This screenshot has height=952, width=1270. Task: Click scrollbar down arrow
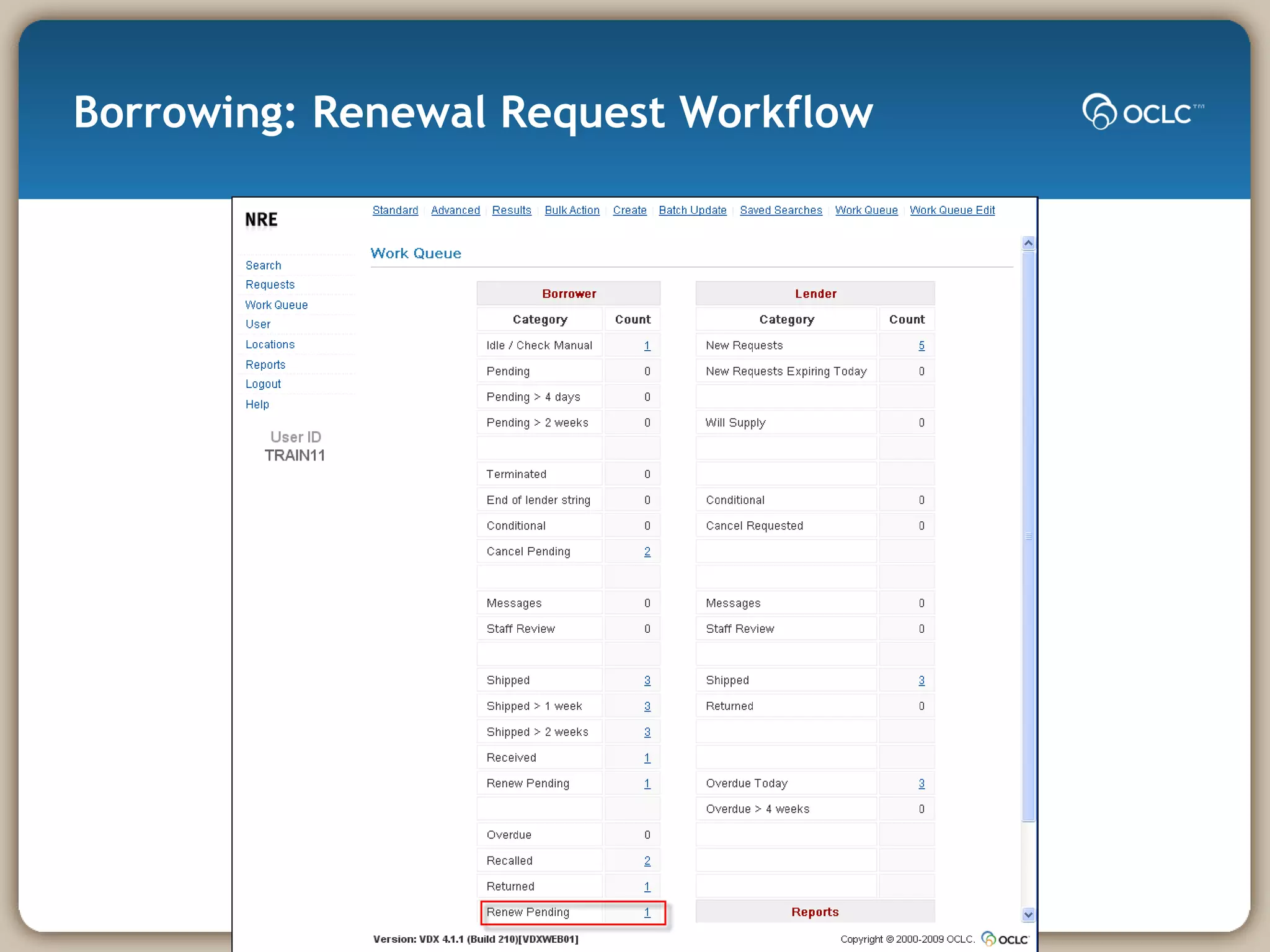click(1028, 914)
